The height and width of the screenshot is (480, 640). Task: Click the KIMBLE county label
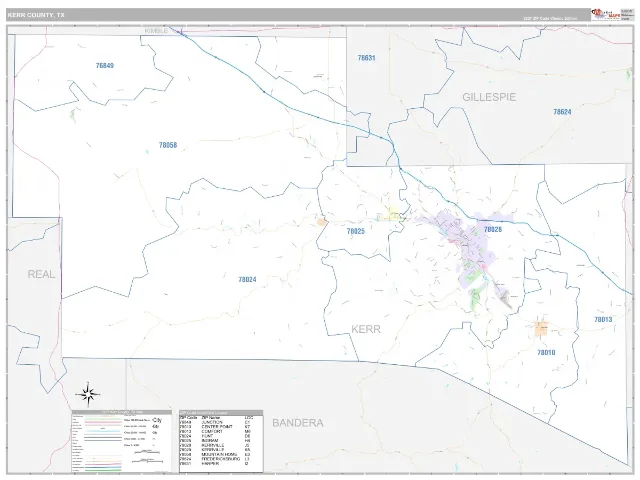tap(156, 31)
